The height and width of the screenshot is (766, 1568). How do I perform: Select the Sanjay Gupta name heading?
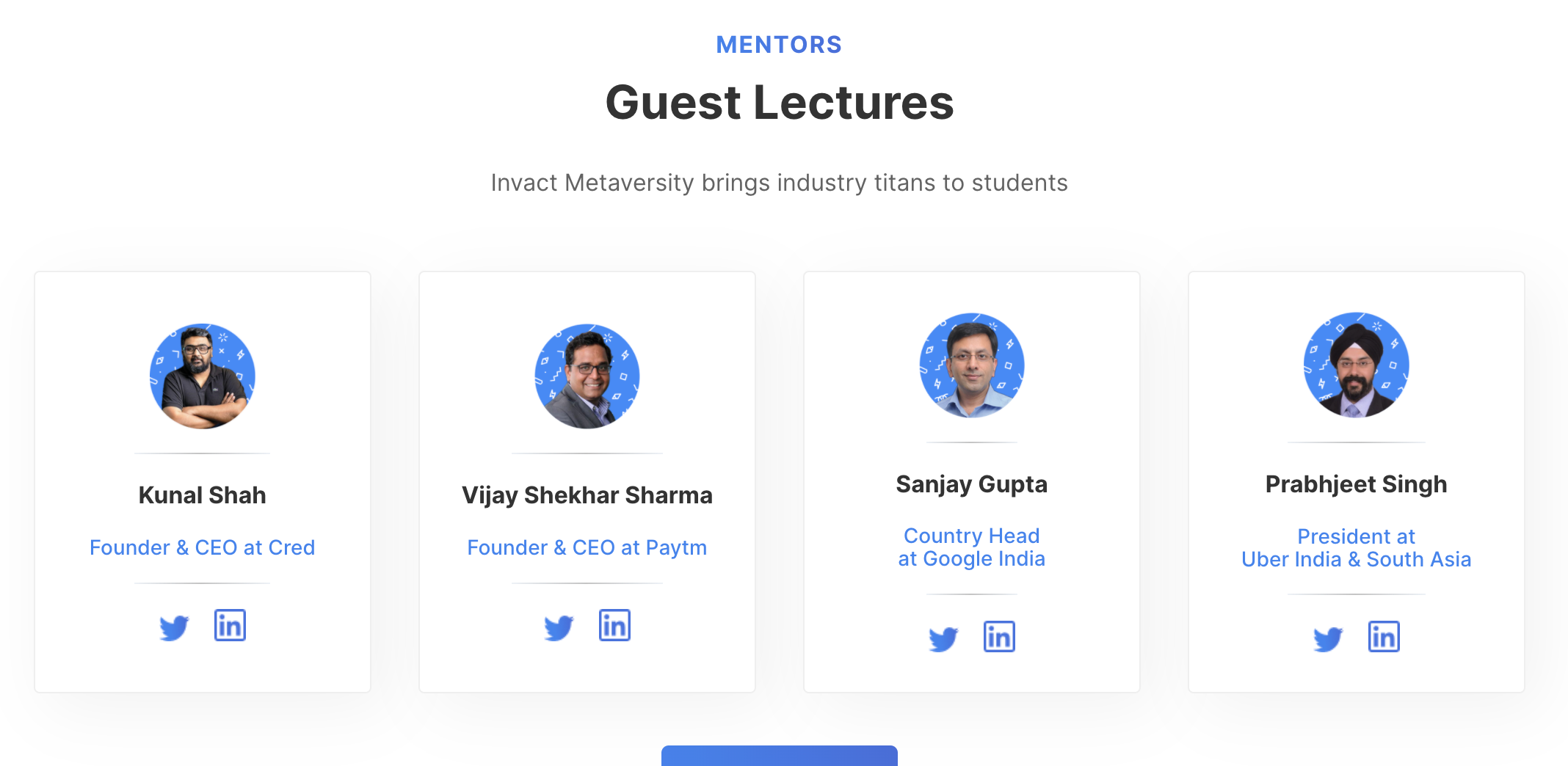(x=972, y=484)
